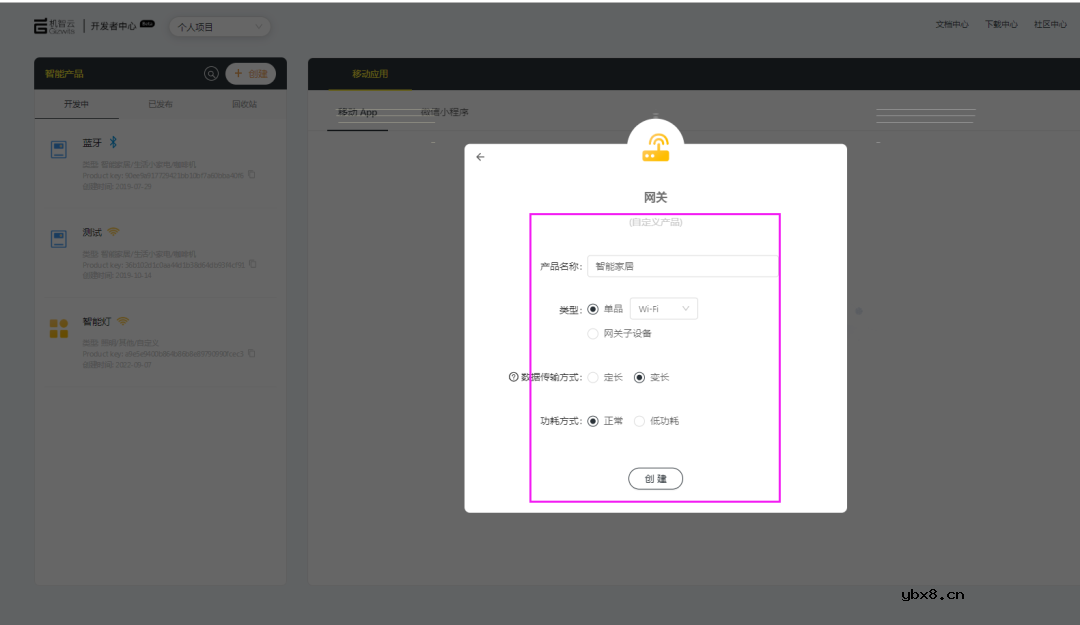Open the Wi-Fi type dropdown
Screen dimensions: 1080x625
tap(663, 308)
